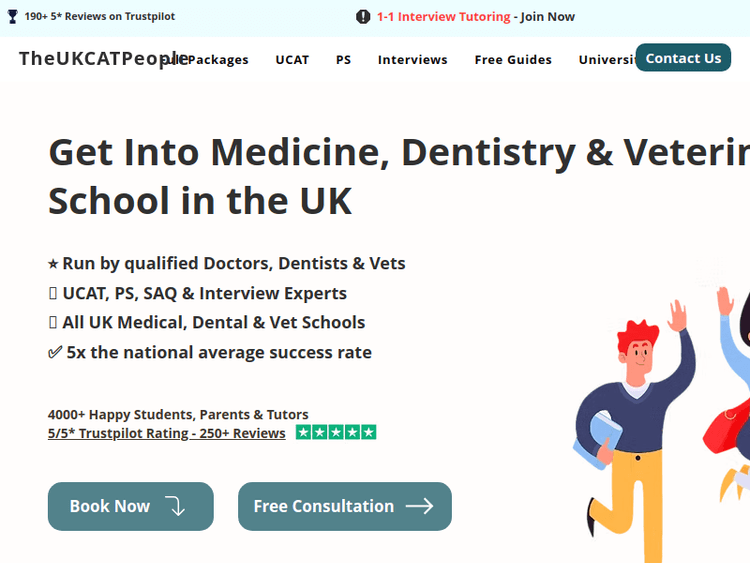Click the exclamation alert icon
Image resolution: width=750 pixels, height=563 pixels.
(x=363, y=17)
